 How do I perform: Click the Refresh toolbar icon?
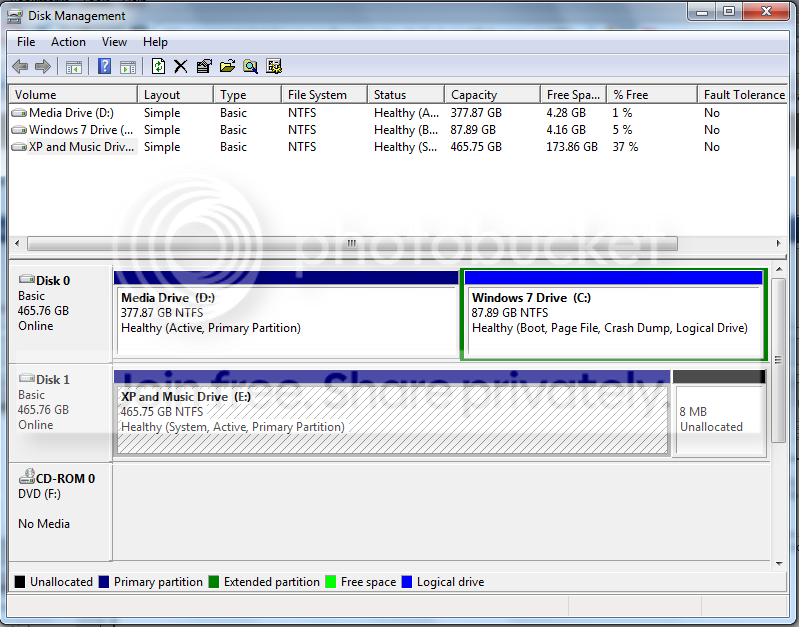158,66
